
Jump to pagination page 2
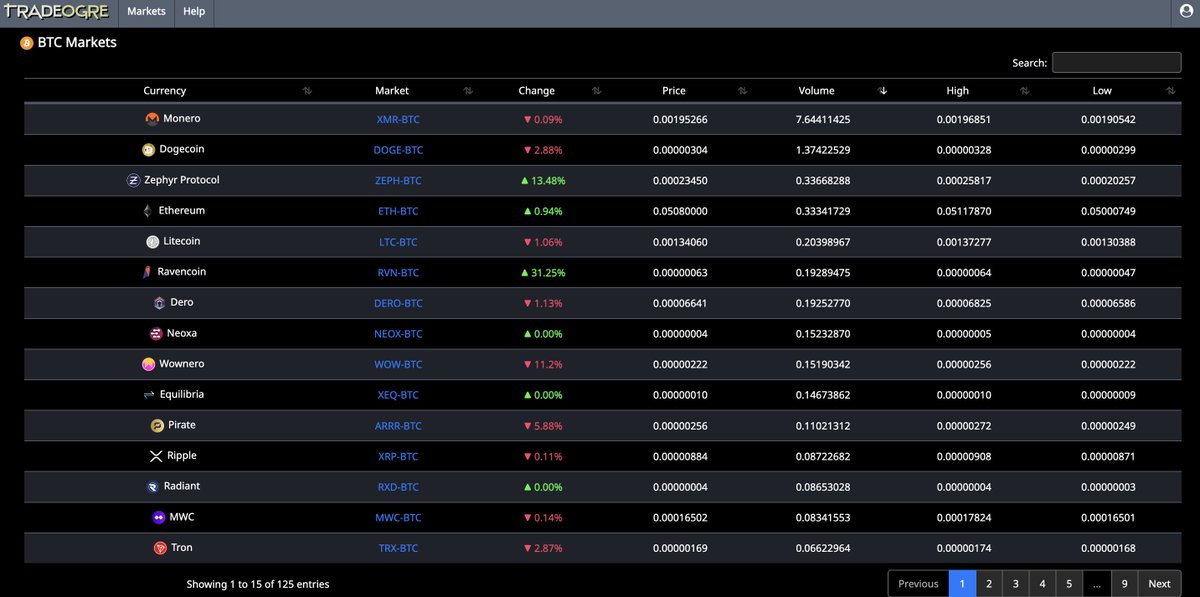[989, 584]
